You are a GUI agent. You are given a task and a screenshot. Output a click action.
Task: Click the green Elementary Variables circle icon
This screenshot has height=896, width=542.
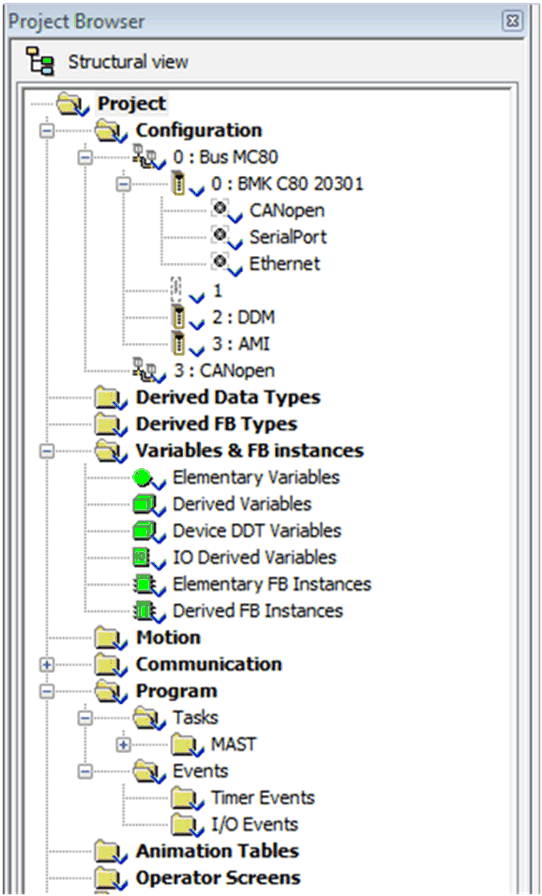[x=143, y=477]
